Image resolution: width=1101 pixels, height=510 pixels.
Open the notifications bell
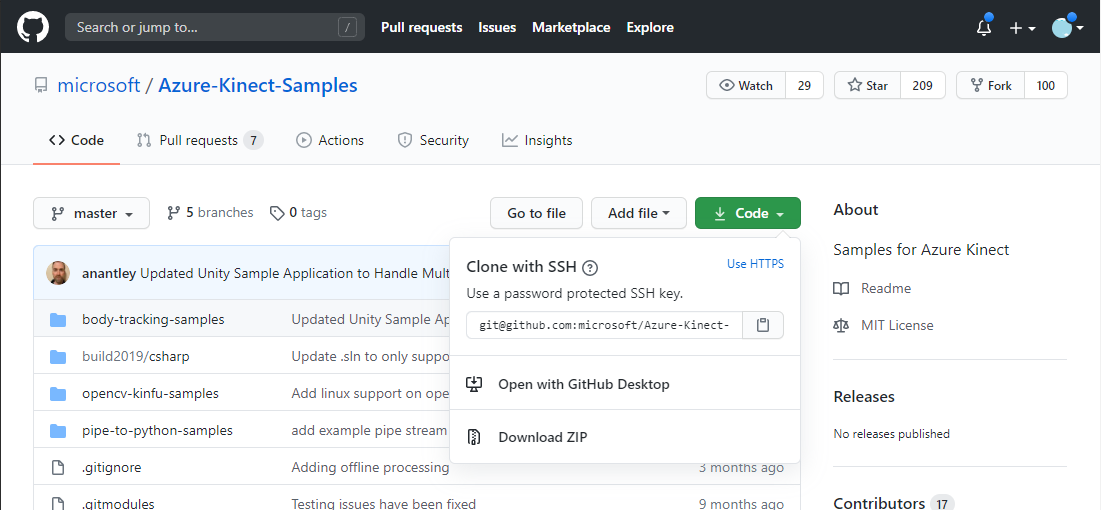click(984, 28)
